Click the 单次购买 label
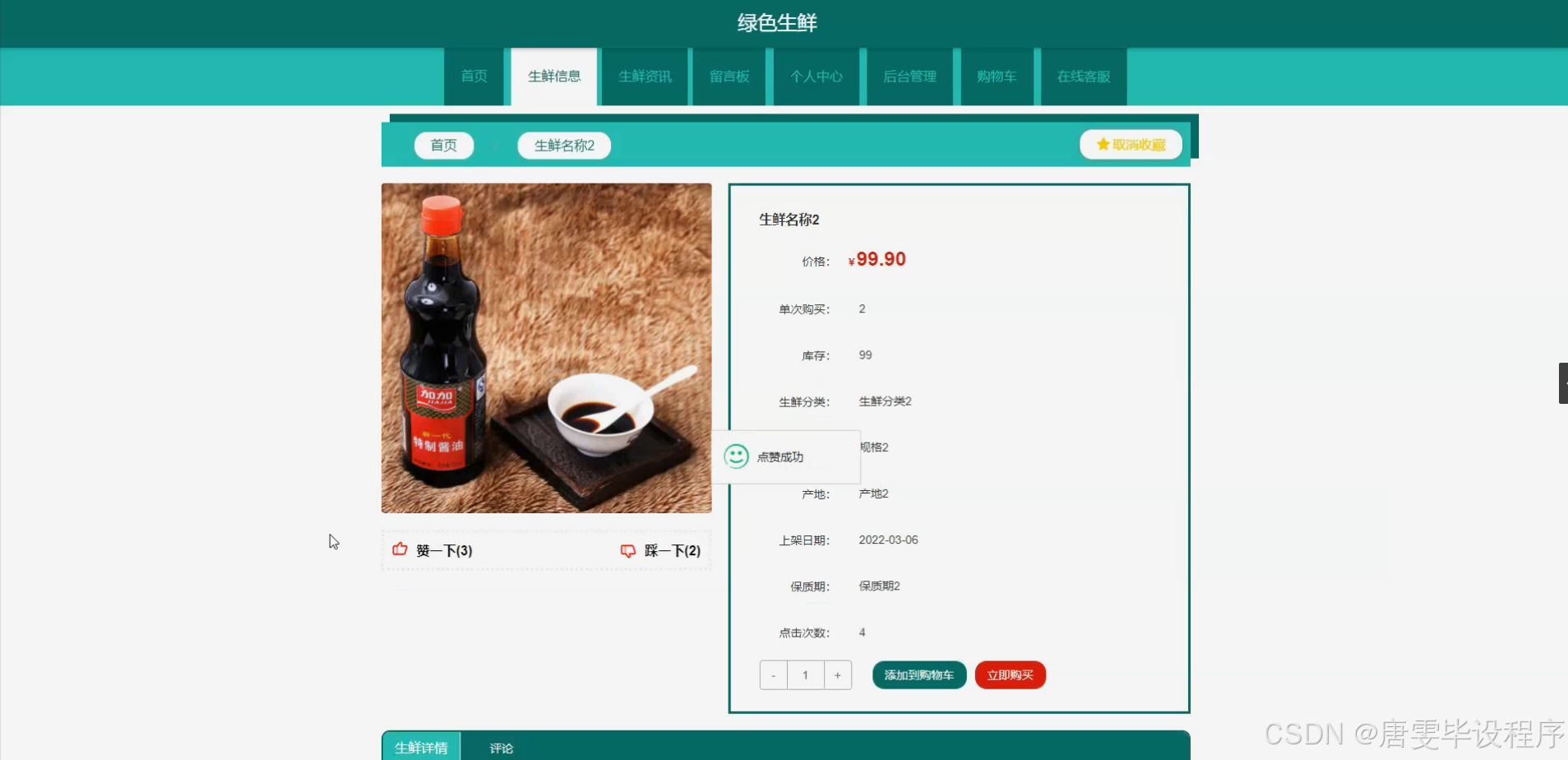 pyautogui.click(x=804, y=309)
